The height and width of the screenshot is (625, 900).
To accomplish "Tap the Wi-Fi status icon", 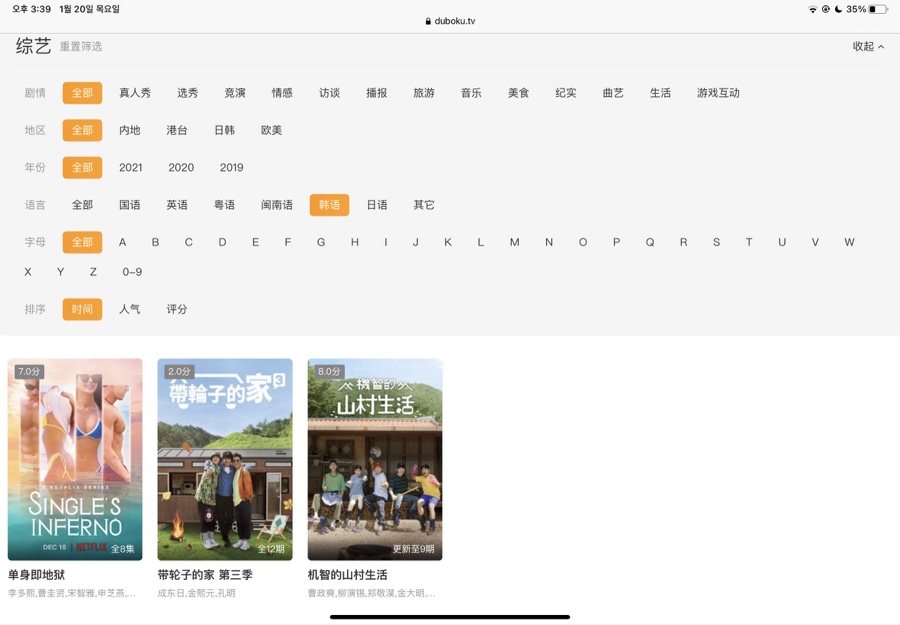I will tap(813, 9).
